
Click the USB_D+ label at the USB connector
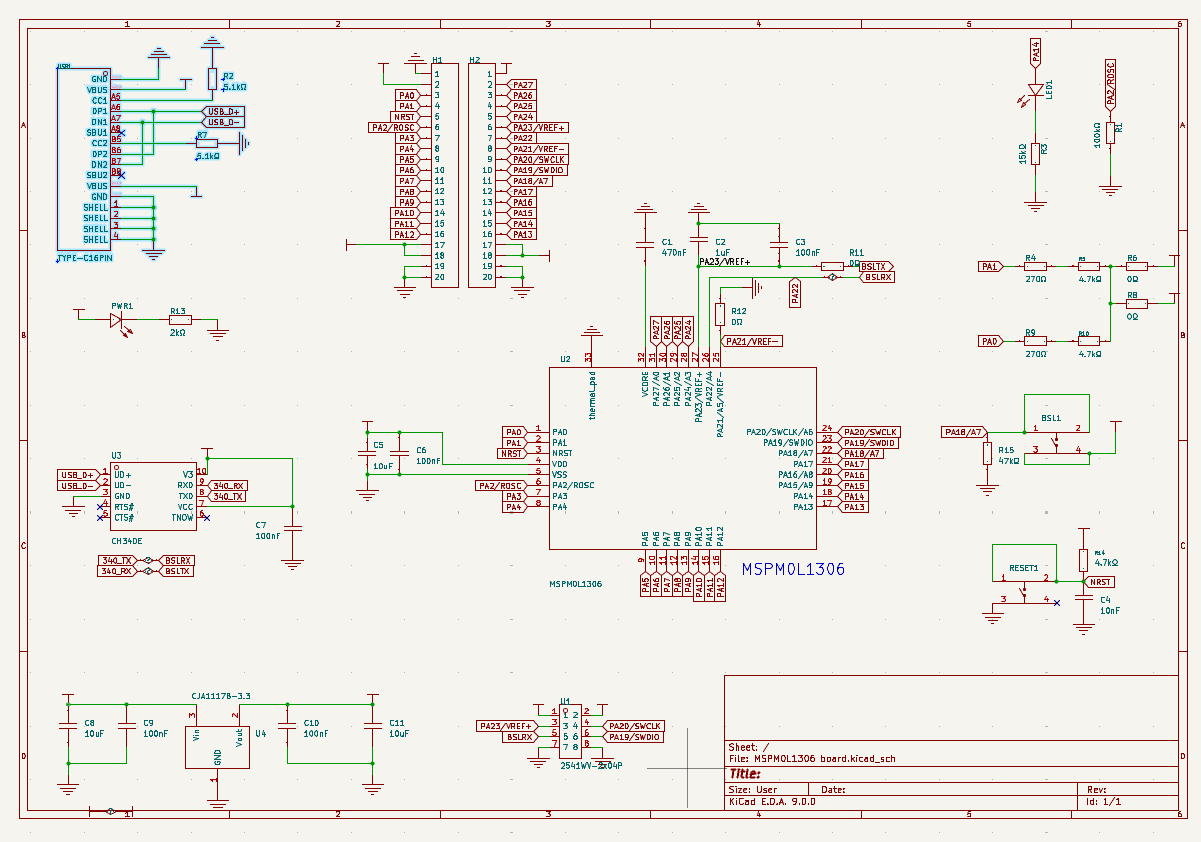pos(222,111)
